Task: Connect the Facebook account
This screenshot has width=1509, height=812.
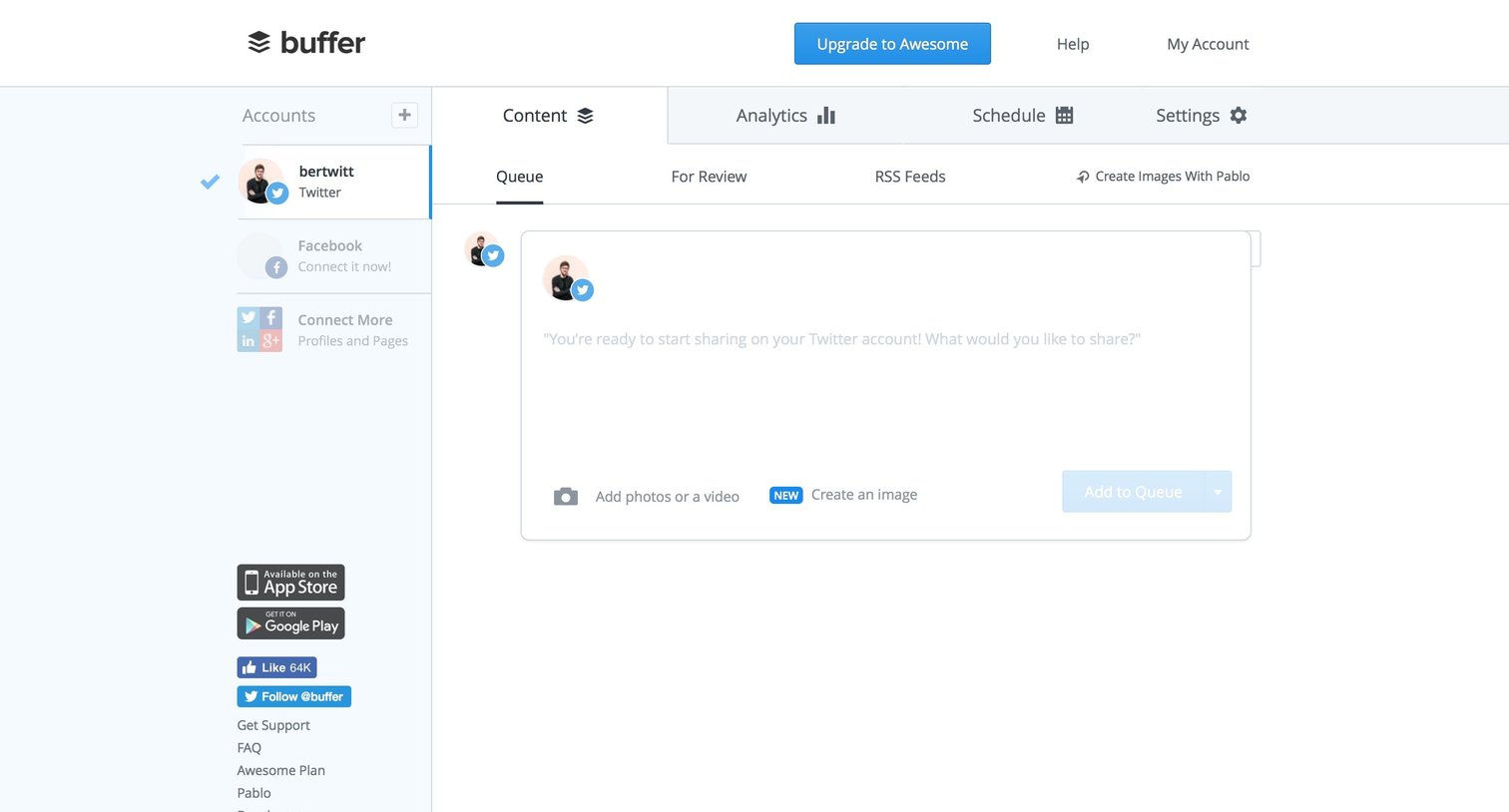Action: click(333, 255)
